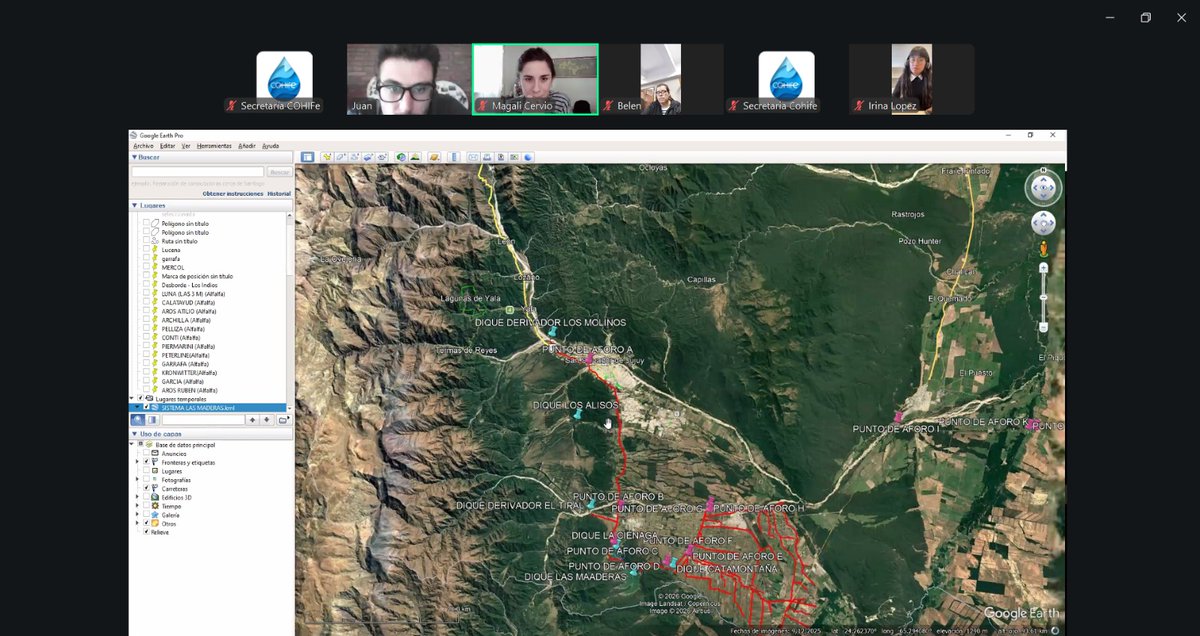Click the move joystick hand control

click(x=1043, y=222)
